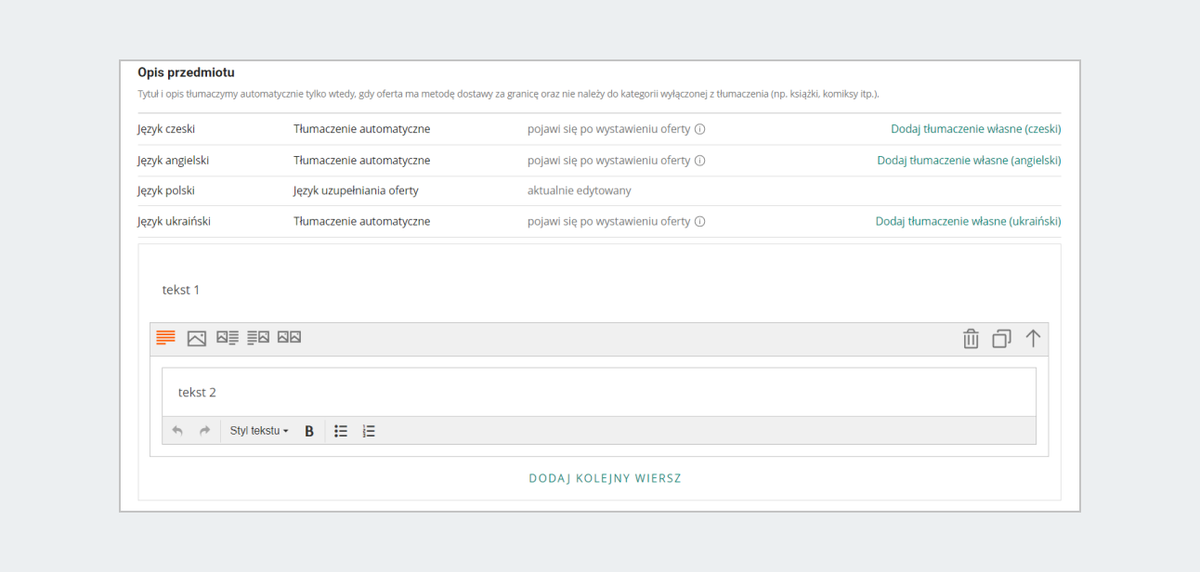
Task: Click Dodaj tłumaczenie własne (ukraiński) link
Action: 968,221
